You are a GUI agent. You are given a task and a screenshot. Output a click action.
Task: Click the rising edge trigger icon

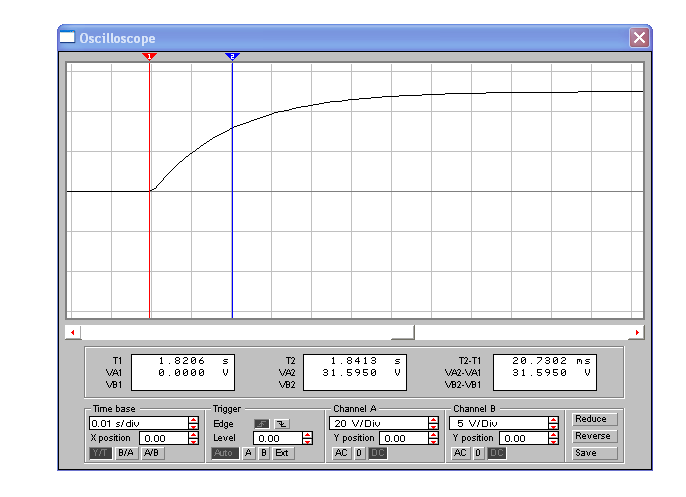coord(262,424)
